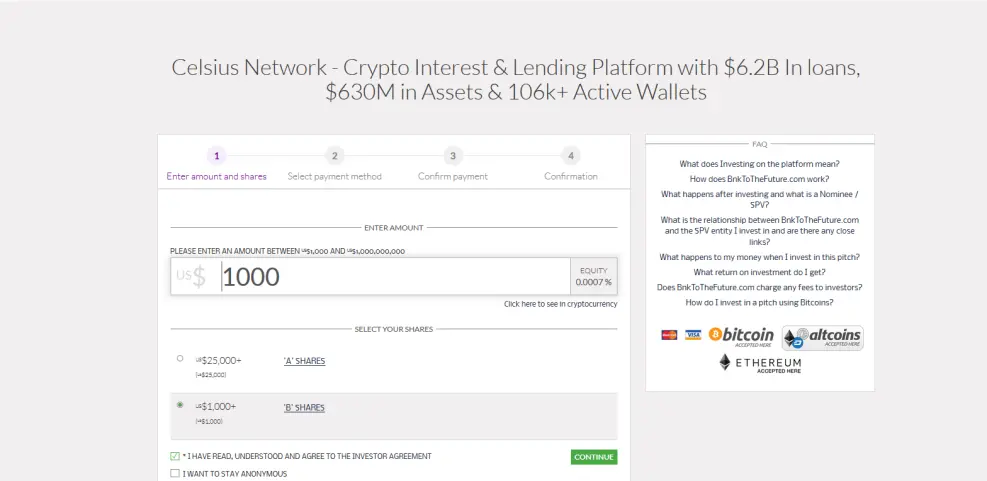Select step 1 circle in progress bar
The image size is (987, 481).
[x=217, y=156]
